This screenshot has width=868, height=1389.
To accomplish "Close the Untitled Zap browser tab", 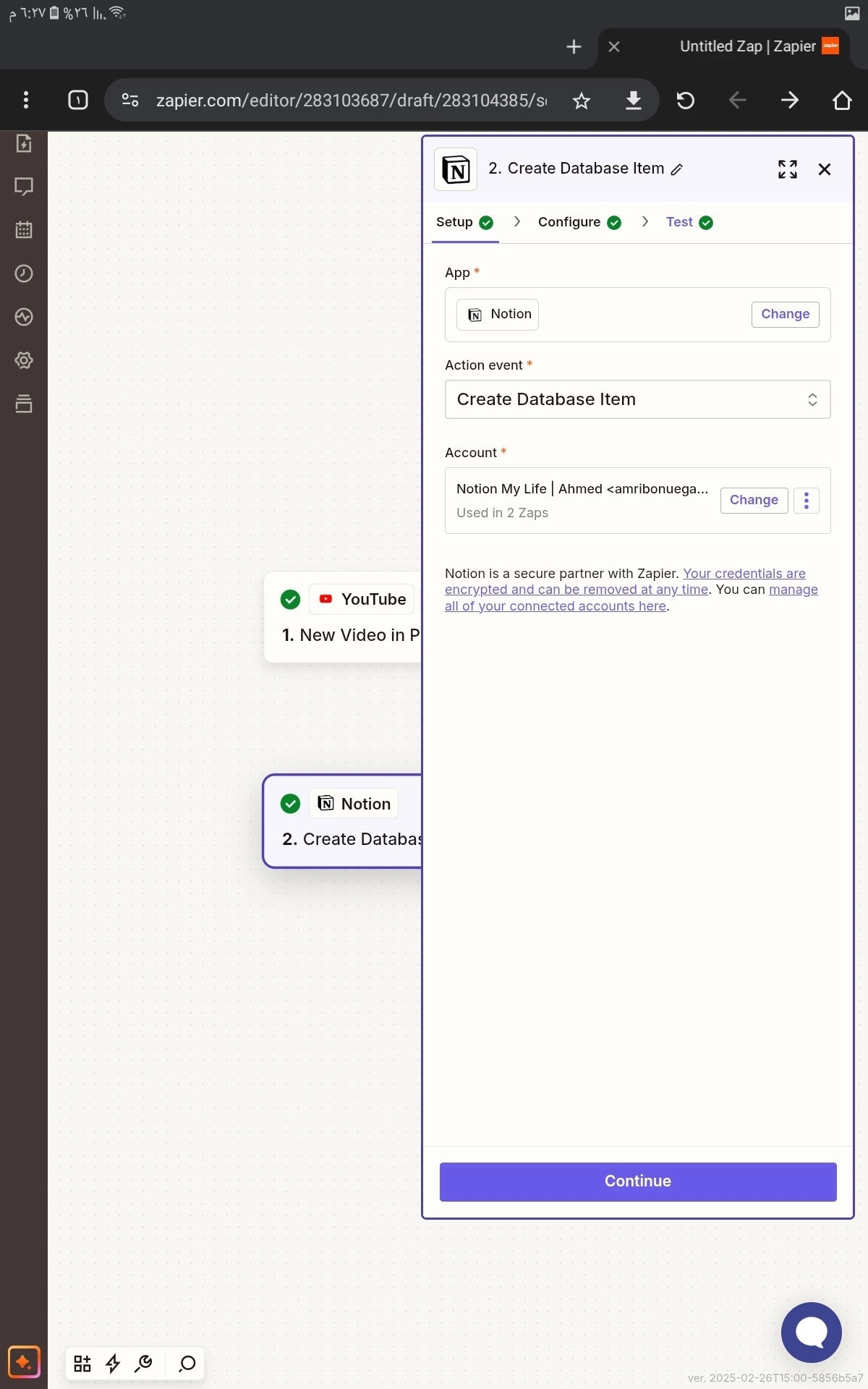I will click(x=614, y=47).
